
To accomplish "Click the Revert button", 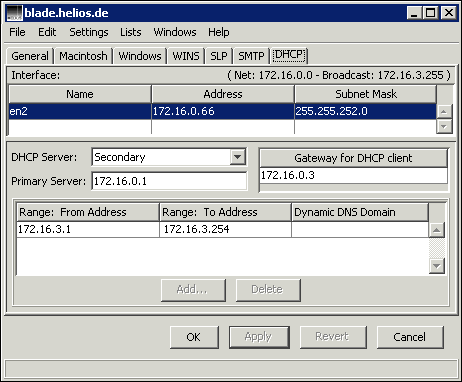I will pos(333,337).
